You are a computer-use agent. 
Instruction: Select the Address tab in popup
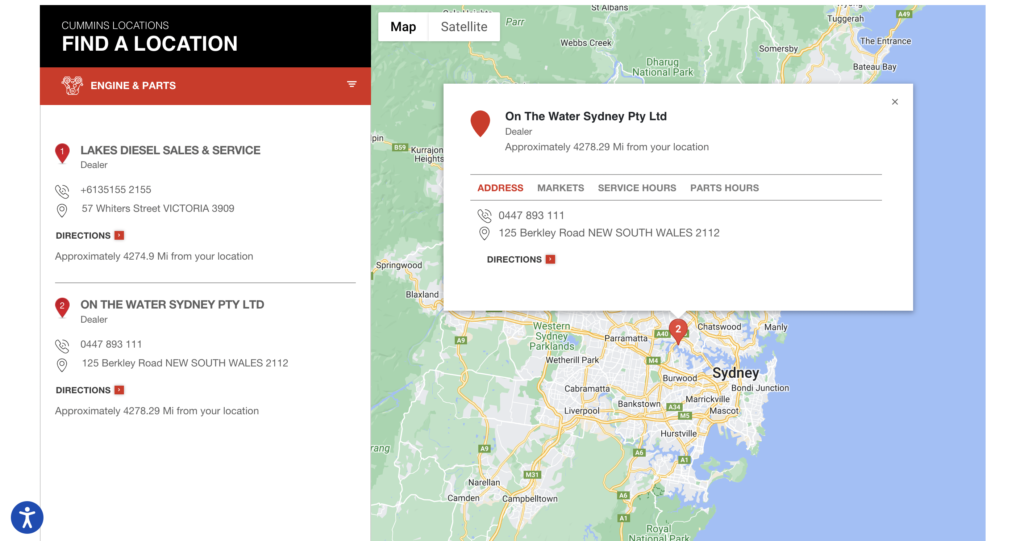pos(500,188)
